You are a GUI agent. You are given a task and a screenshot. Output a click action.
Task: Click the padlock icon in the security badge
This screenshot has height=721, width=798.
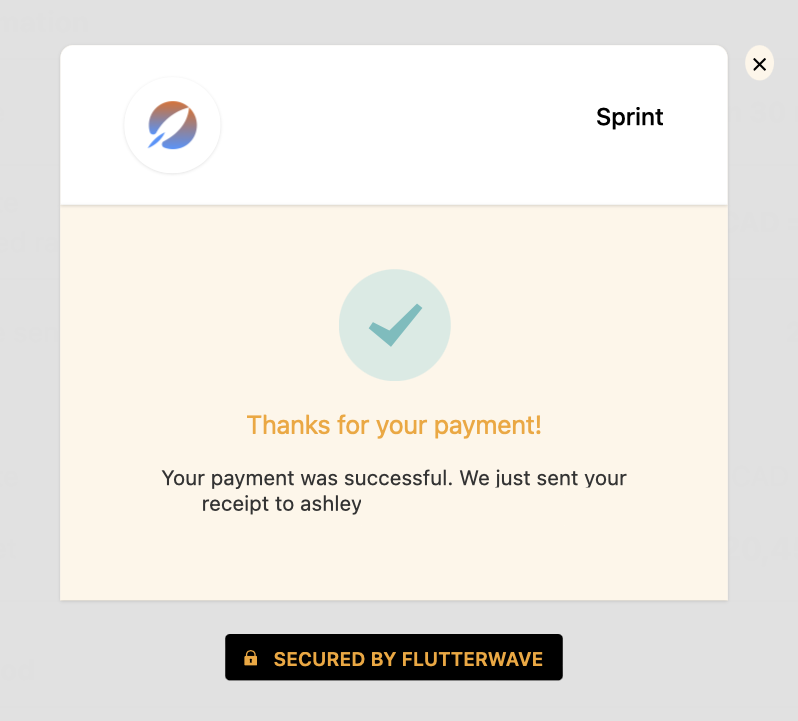click(x=251, y=658)
